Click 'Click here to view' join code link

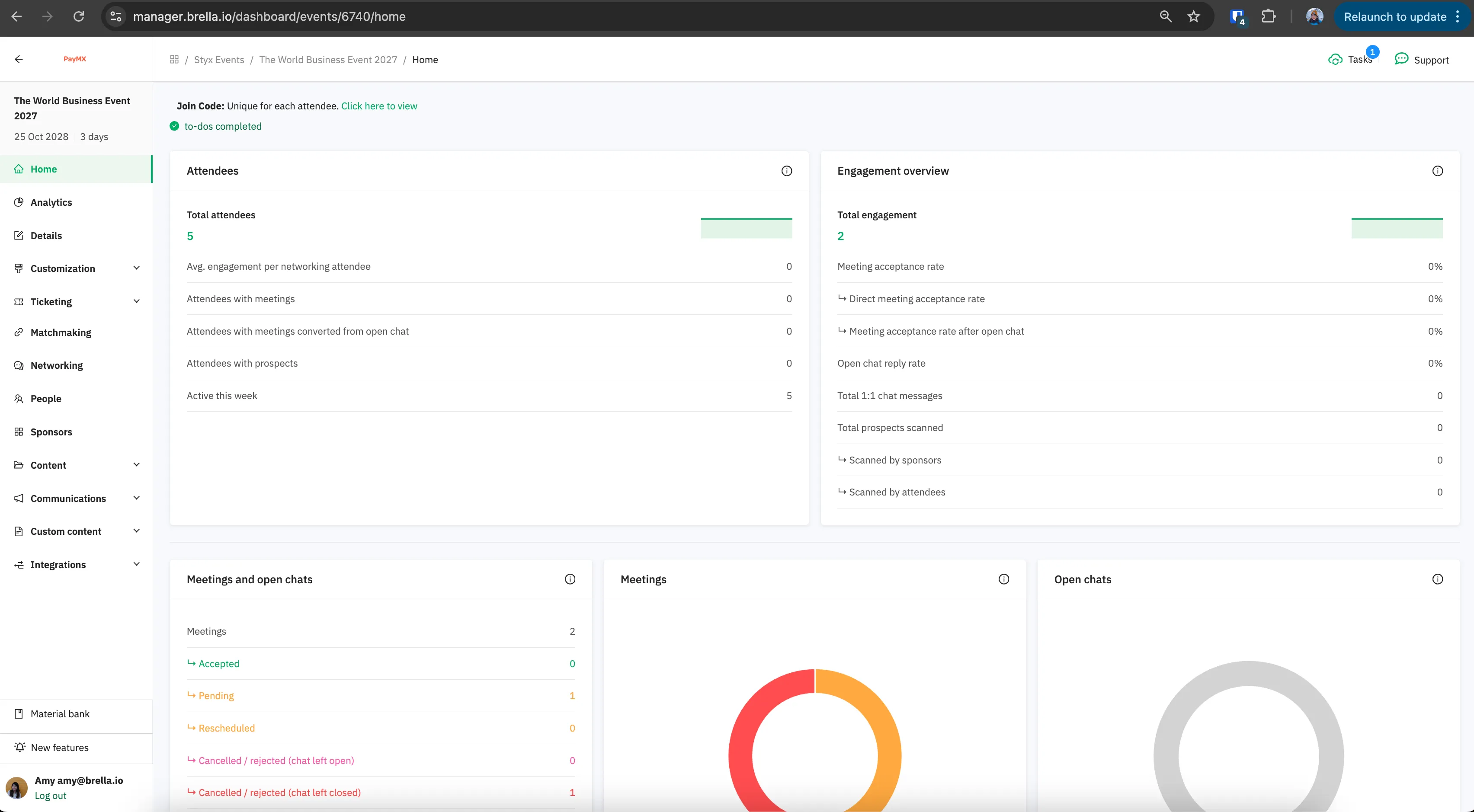pyautogui.click(x=379, y=106)
